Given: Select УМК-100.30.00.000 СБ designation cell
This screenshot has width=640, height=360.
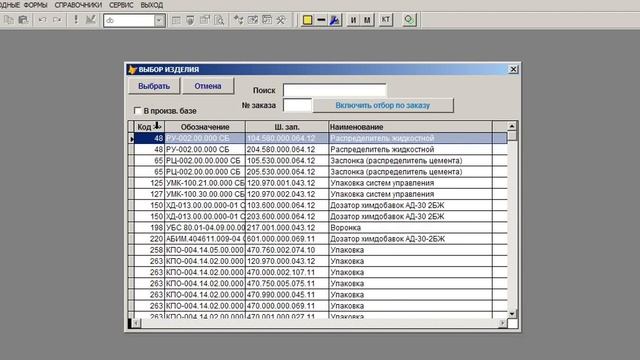Looking at the screenshot, I should [205, 194].
